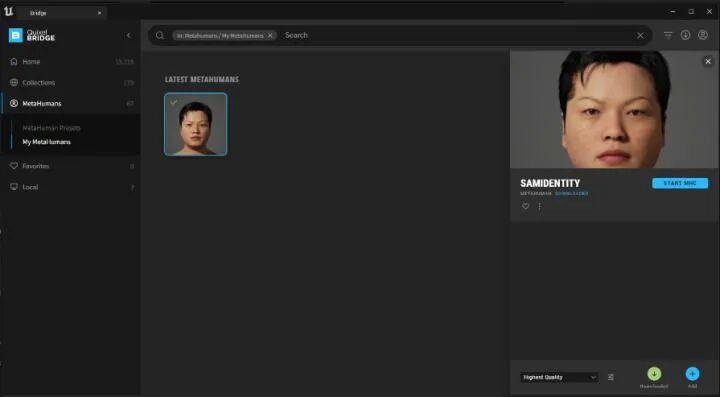Collapse the left sidebar chevron
The image size is (720, 397).
[129, 35]
